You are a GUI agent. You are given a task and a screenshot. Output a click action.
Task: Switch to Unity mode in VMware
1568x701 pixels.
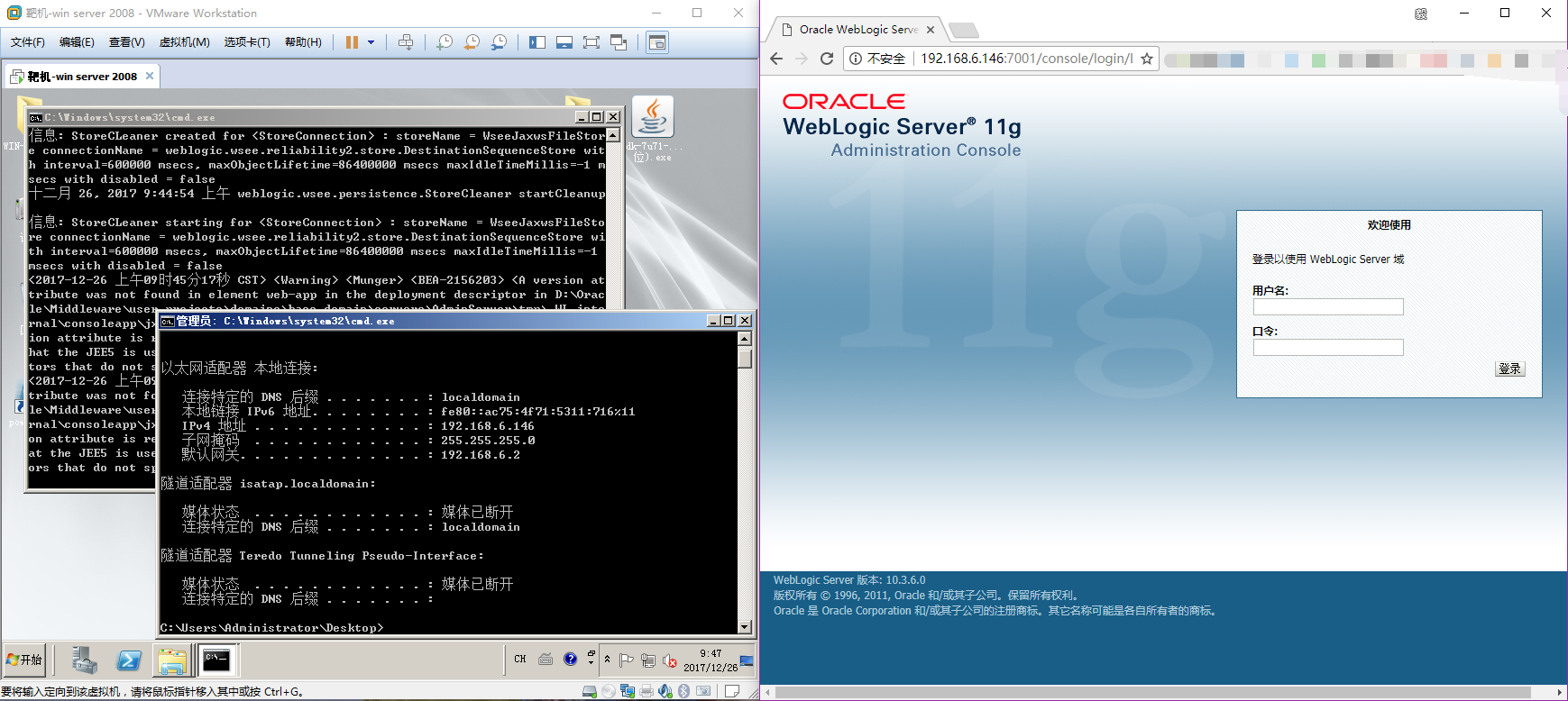[619, 42]
